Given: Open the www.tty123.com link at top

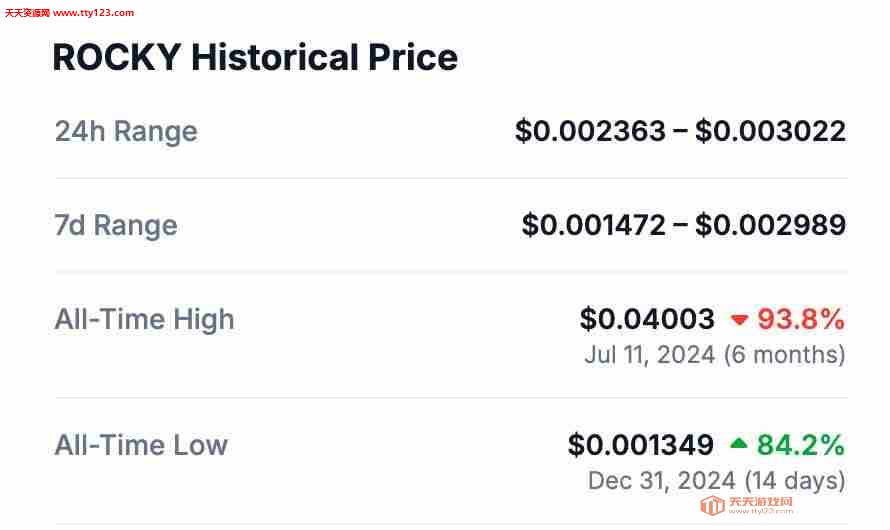Looking at the screenshot, I should (x=93, y=12).
